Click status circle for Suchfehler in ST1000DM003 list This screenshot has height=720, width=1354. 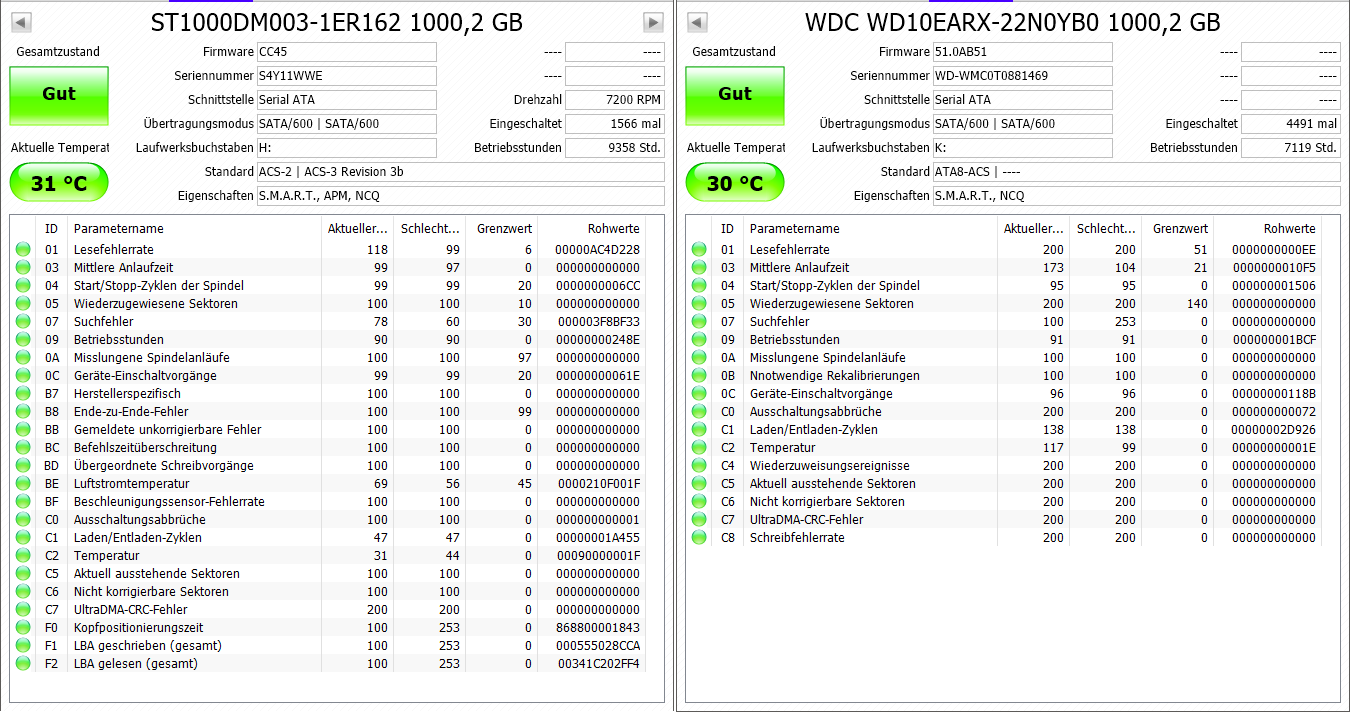point(23,322)
